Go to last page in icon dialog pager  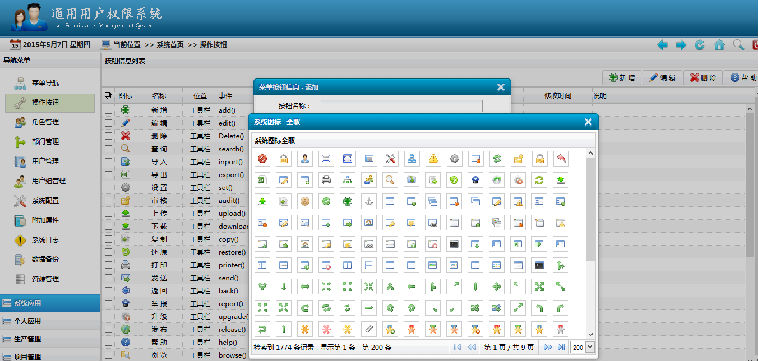(561, 347)
